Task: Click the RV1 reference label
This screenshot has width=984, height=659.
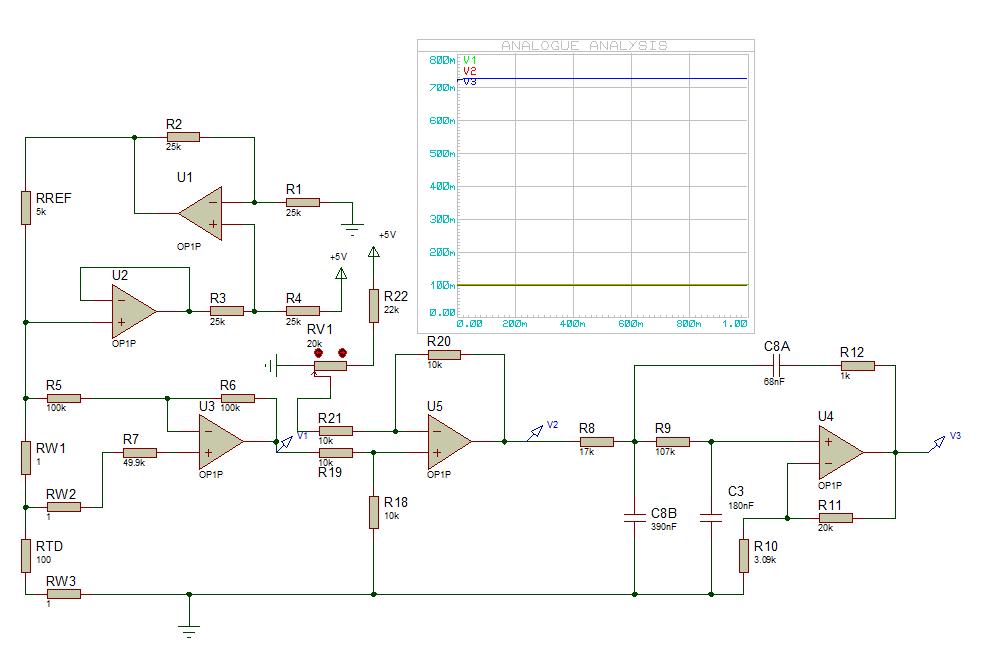Action: (319, 330)
